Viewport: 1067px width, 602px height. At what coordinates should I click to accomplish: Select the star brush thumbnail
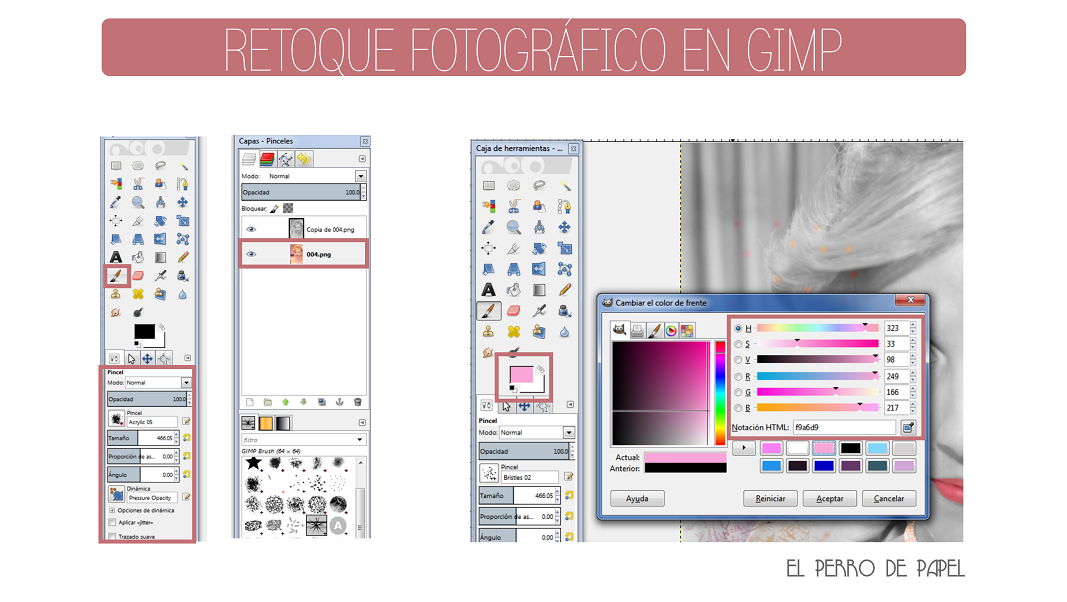[x=253, y=464]
